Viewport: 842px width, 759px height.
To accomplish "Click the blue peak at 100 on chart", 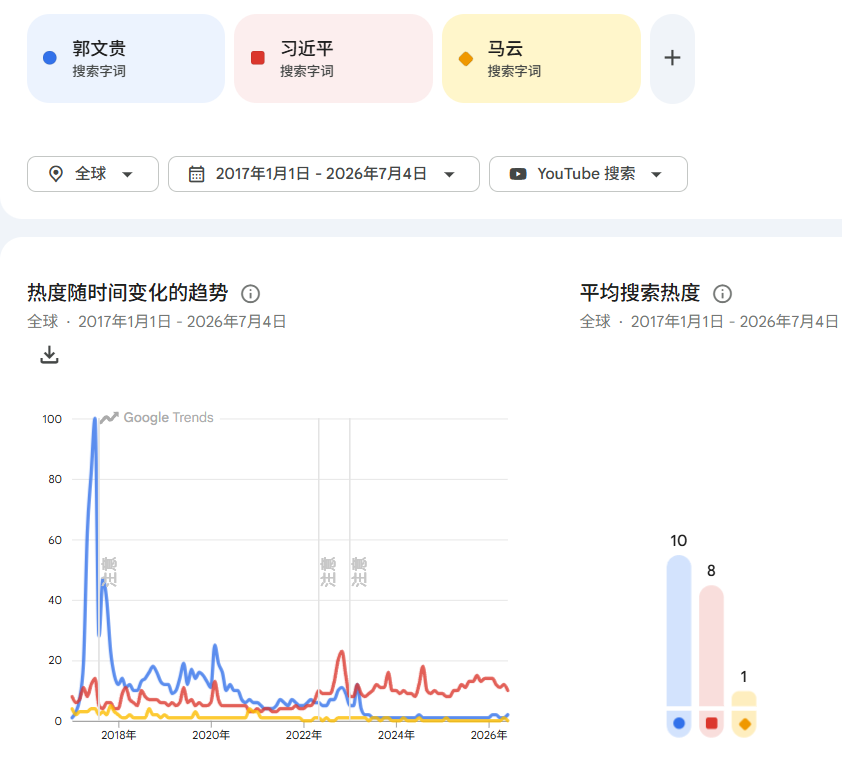I will click(95, 420).
